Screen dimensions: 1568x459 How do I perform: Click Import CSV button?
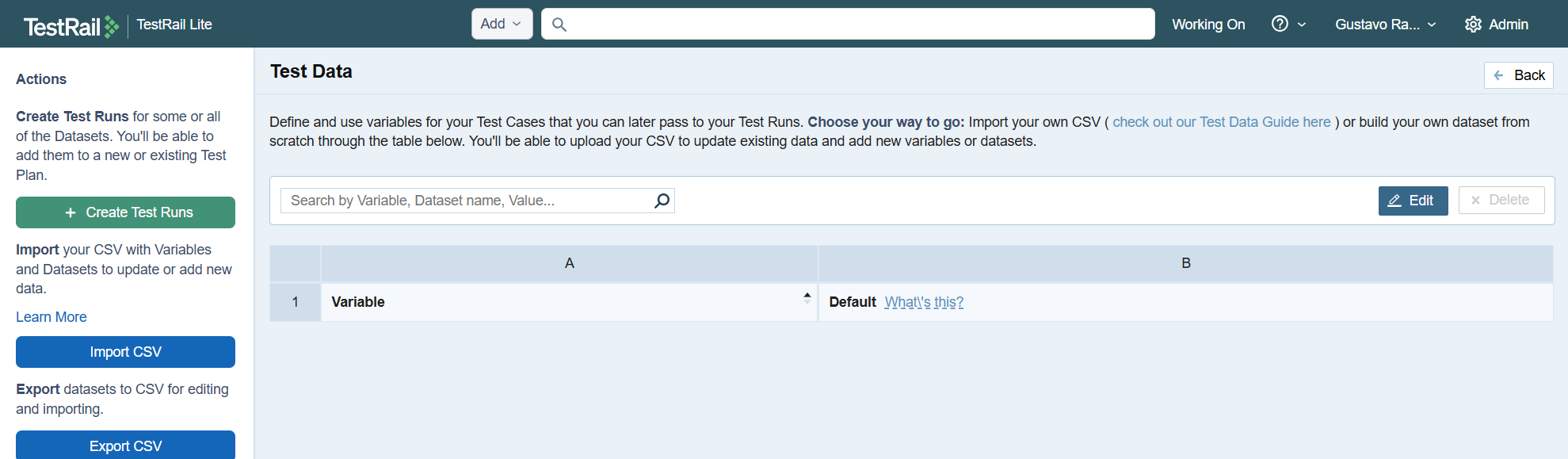coord(125,352)
